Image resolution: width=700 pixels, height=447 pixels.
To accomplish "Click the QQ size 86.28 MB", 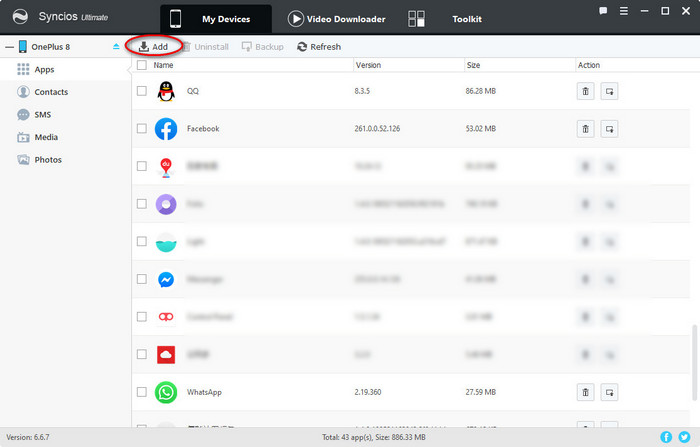I will click(x=481, y=91).
